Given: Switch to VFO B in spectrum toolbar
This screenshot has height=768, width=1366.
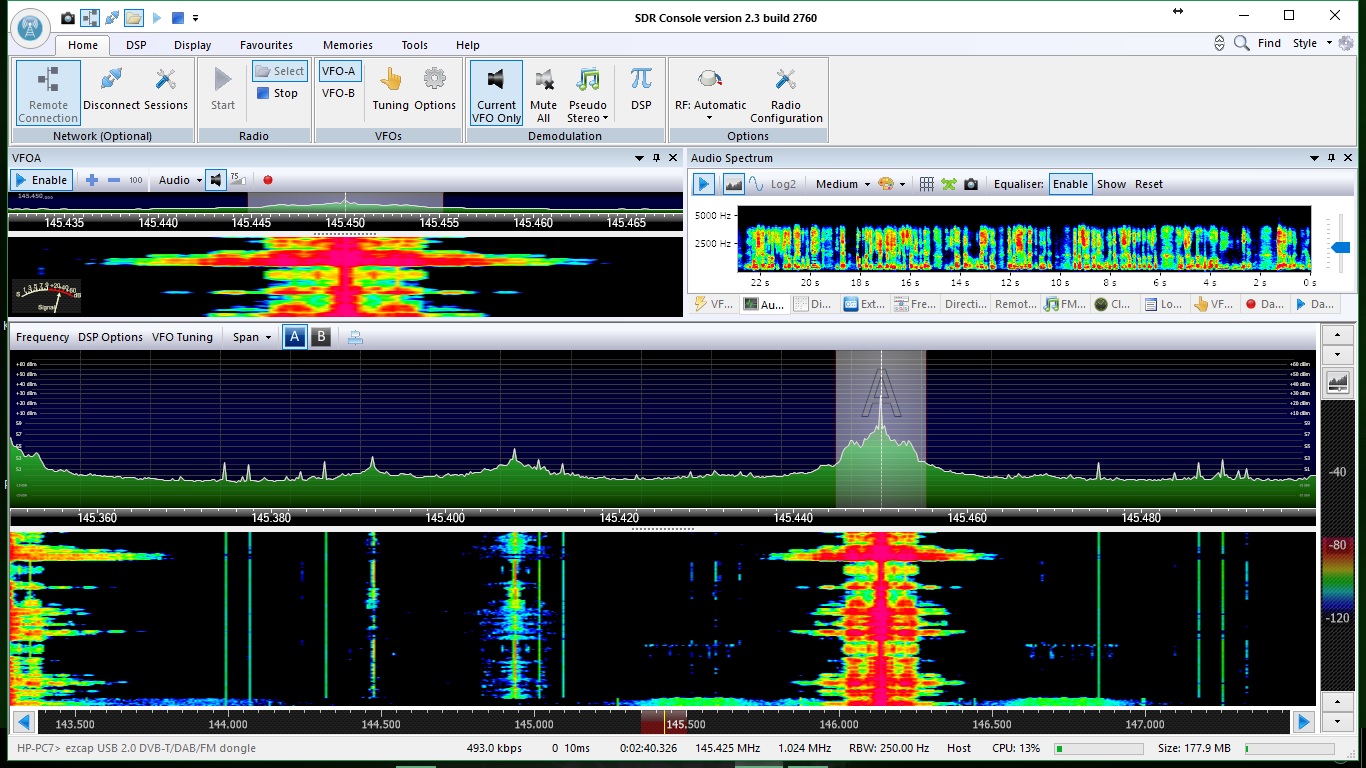Looking at the screenshot, I should pos(321,337).
